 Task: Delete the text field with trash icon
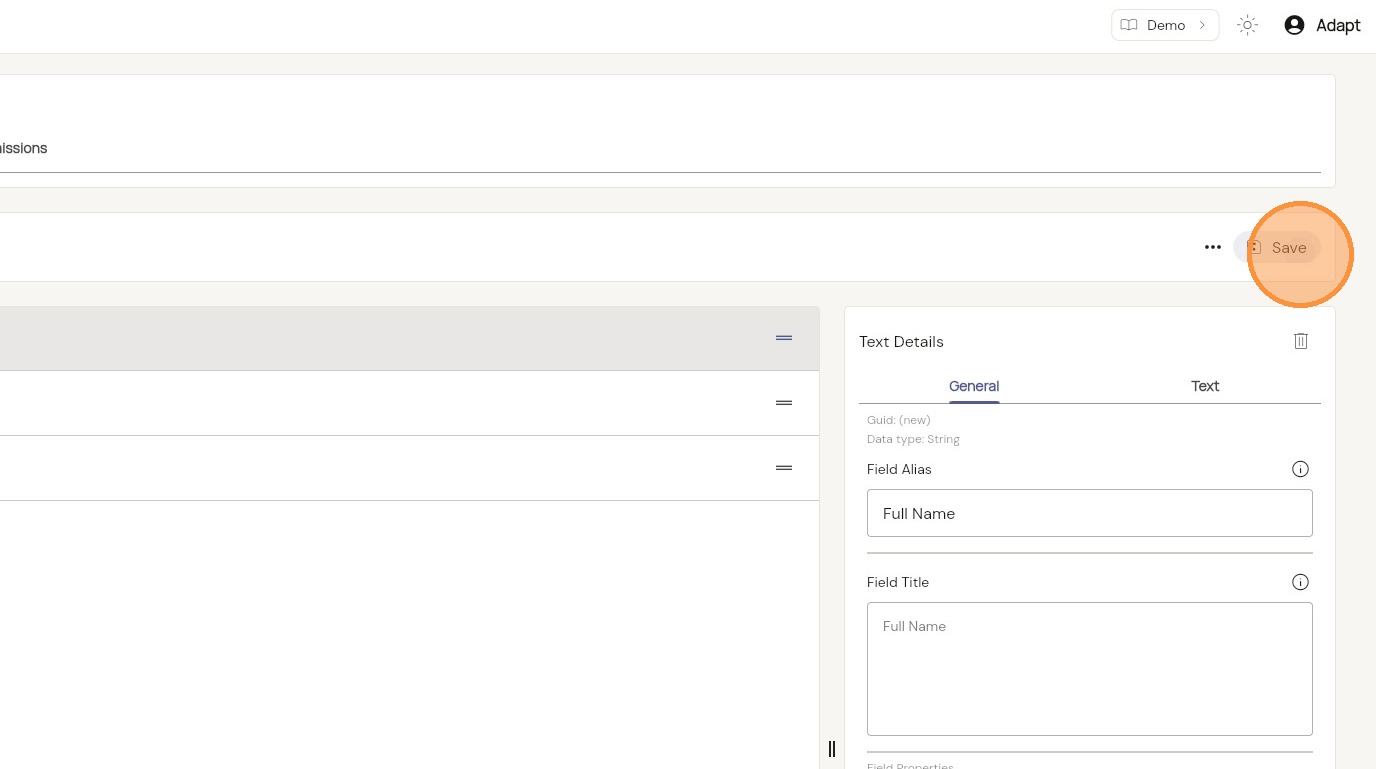(x=1301, y=341)
